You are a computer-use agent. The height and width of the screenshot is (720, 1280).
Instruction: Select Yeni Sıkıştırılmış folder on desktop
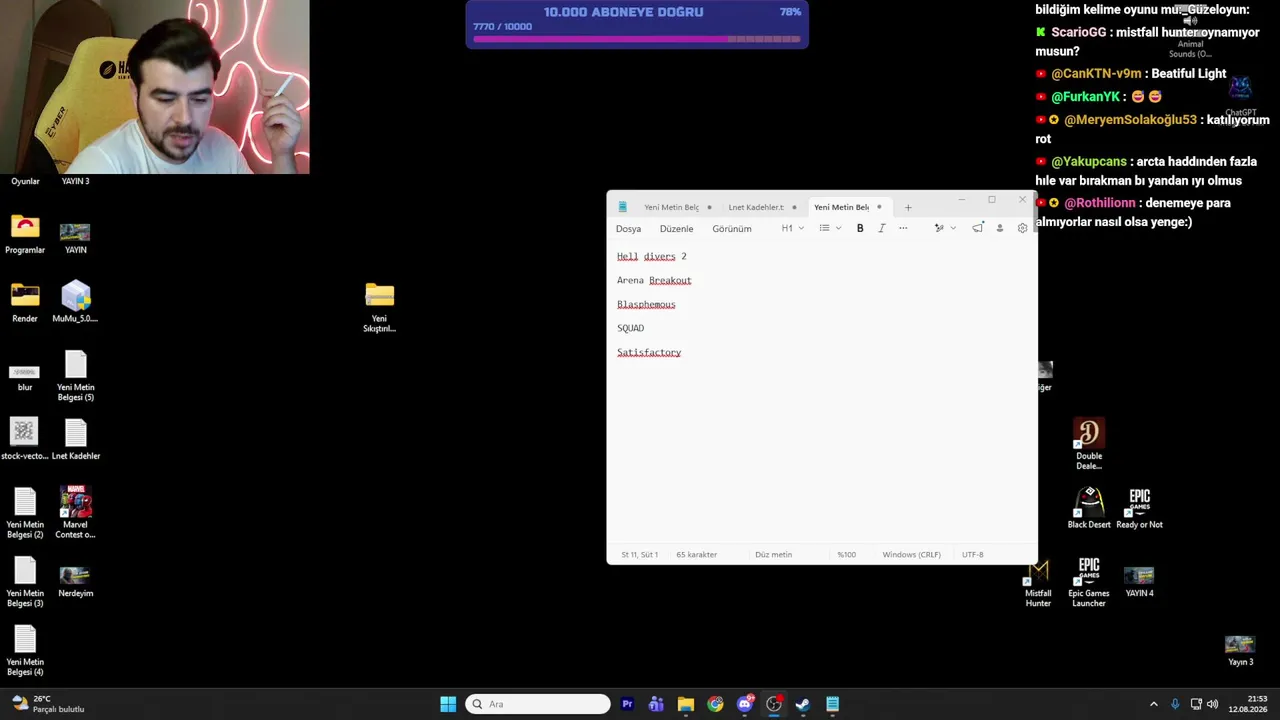pos(380,308)
